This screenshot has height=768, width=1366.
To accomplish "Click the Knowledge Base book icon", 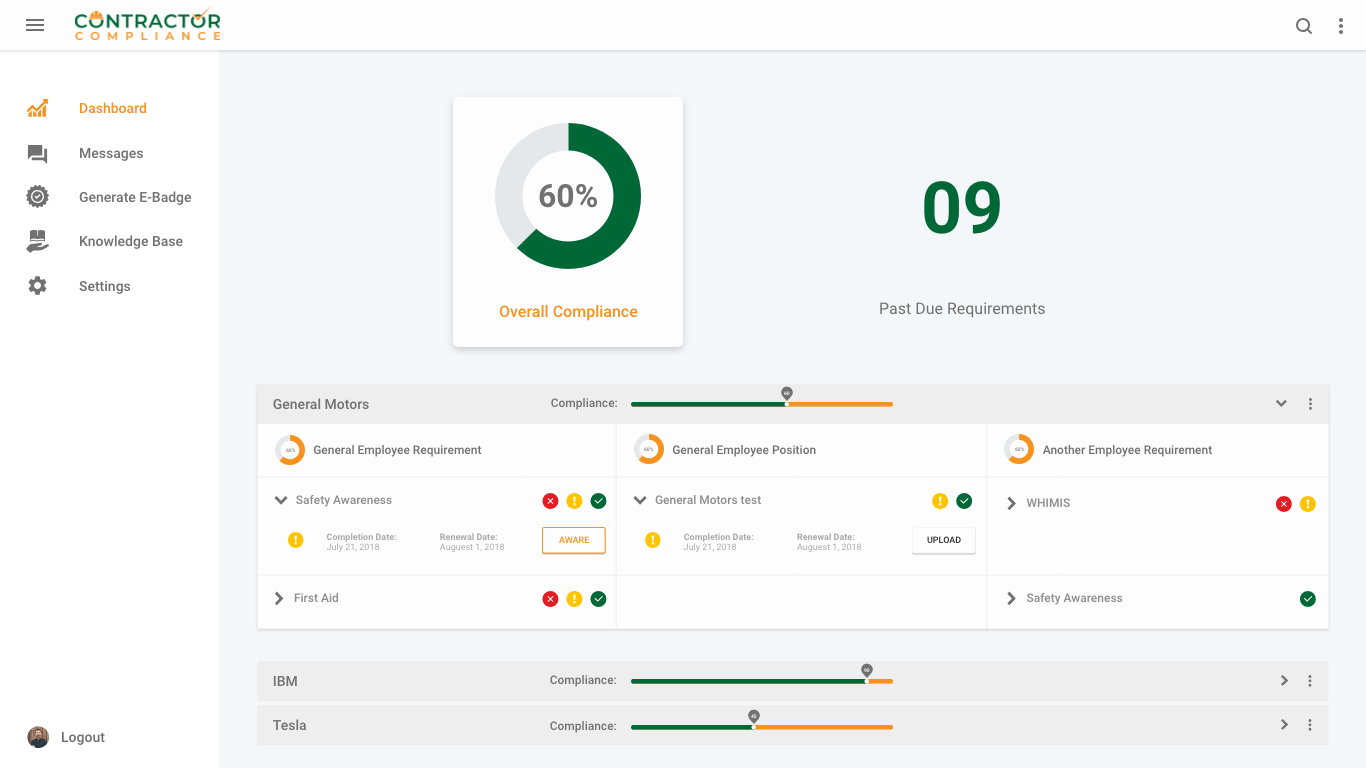I will 37,241.
